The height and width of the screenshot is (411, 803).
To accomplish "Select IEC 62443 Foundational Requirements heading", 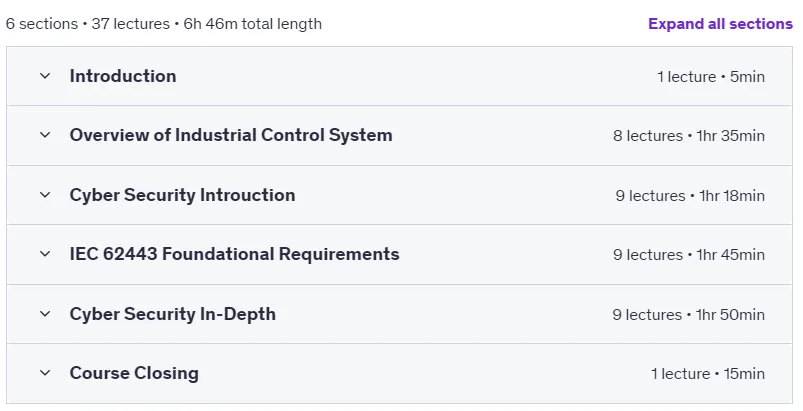I will (235, 254).
